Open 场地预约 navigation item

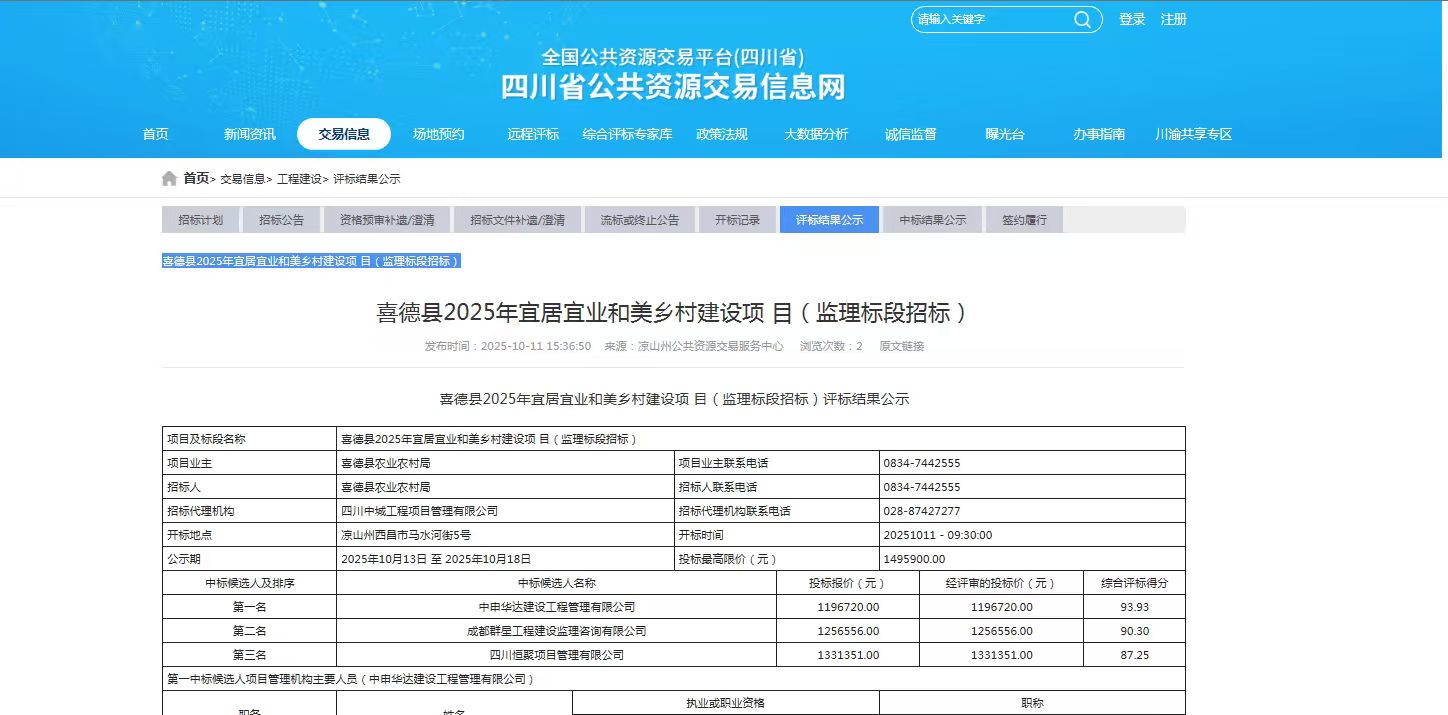point(438,134)
